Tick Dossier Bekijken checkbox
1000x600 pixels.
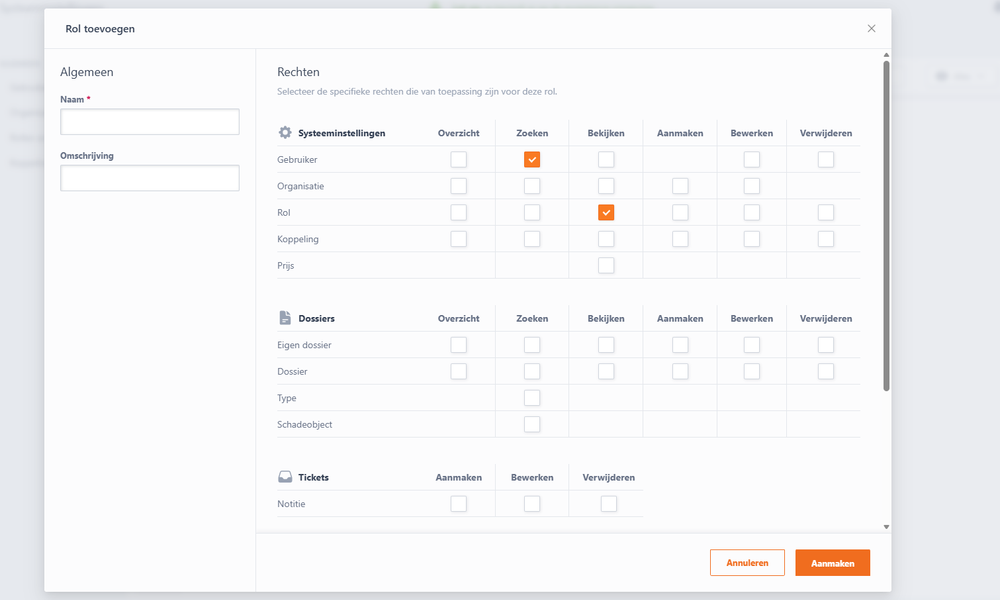[606, 371]
